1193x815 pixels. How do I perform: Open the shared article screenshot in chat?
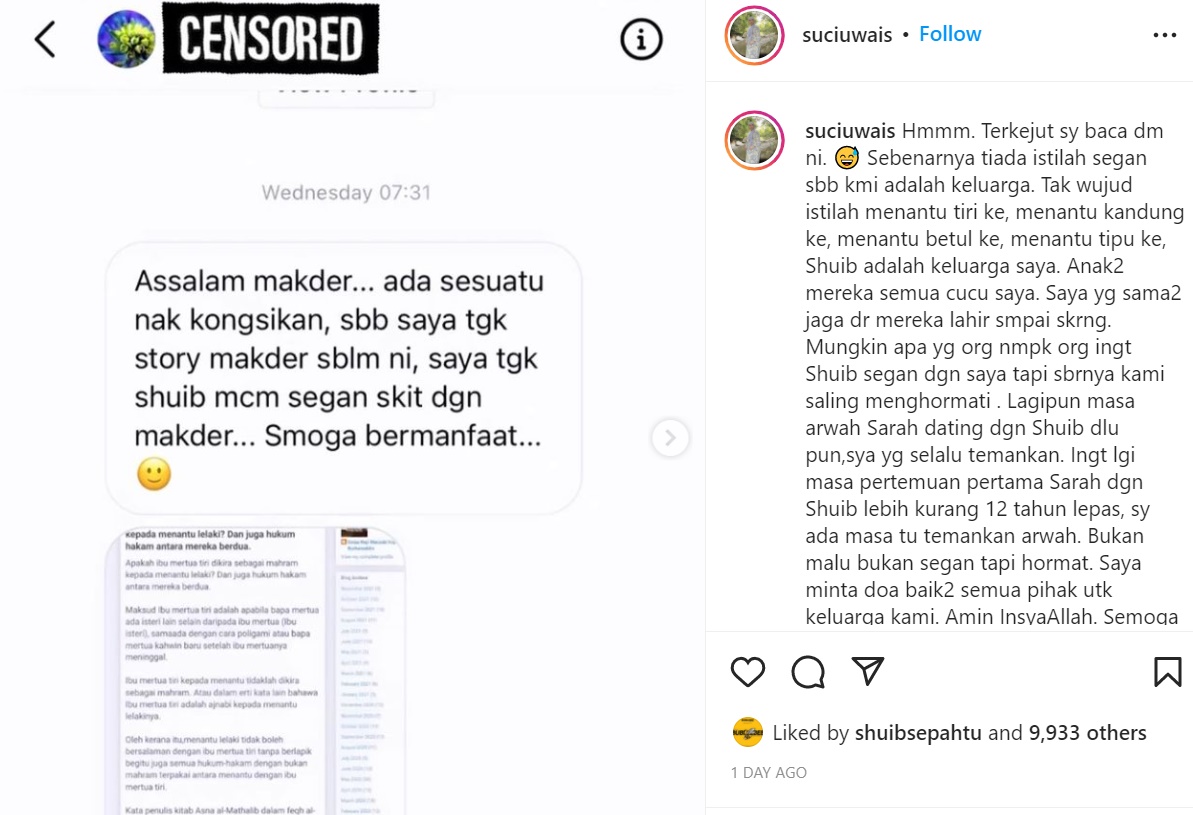(x=255, y=670)
